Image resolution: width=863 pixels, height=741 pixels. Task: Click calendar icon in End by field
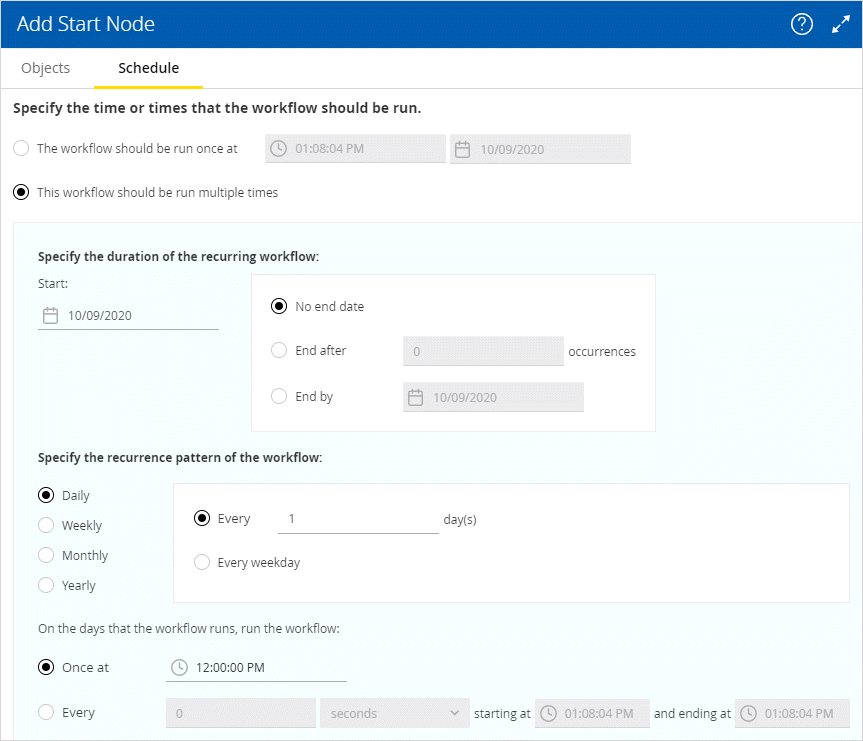[x=416, y=397]
